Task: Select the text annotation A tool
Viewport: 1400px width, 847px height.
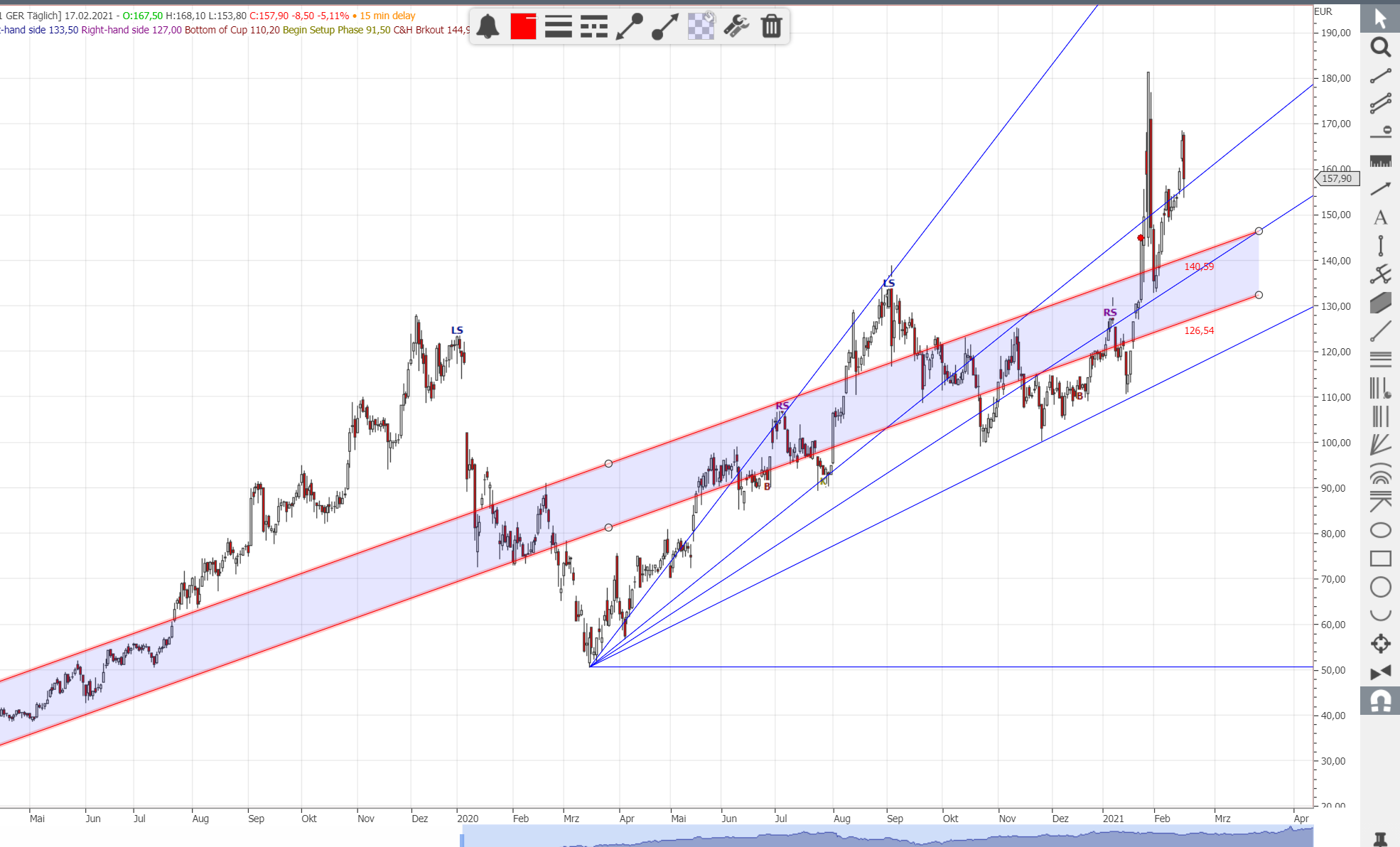Action: pos(1380,217)
